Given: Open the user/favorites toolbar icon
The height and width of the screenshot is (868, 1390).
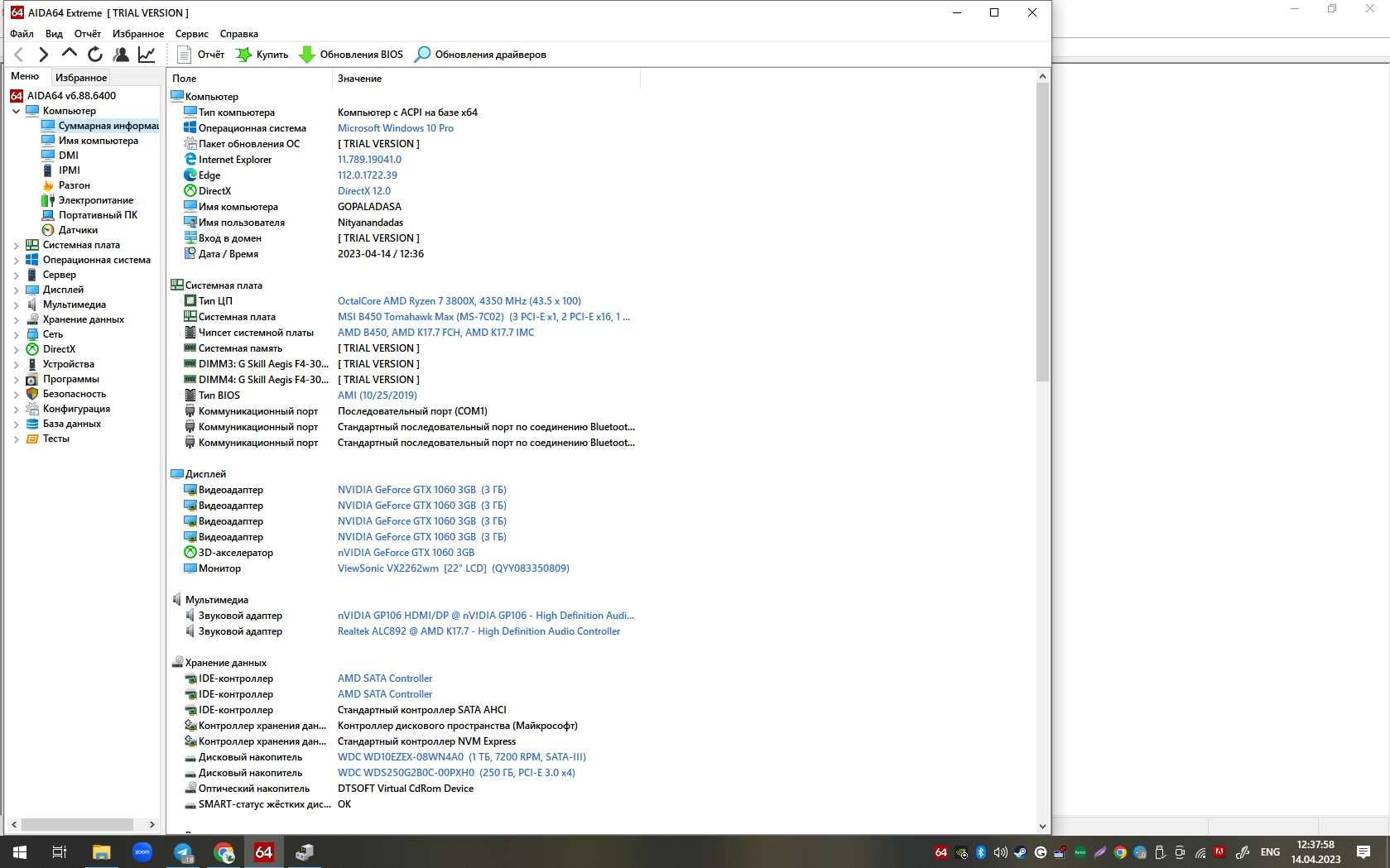Looking at the screenshot, I should point(121,55).
